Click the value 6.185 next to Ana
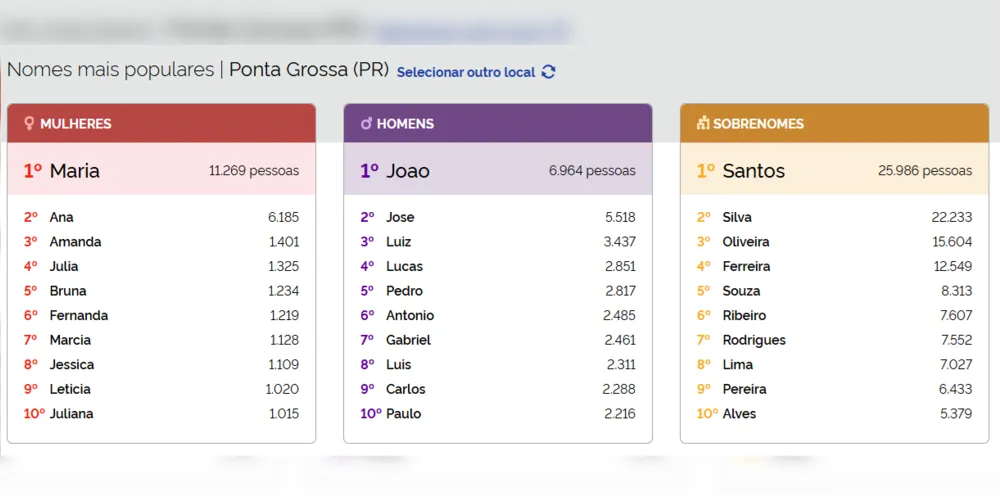 [x=283, y=217]
